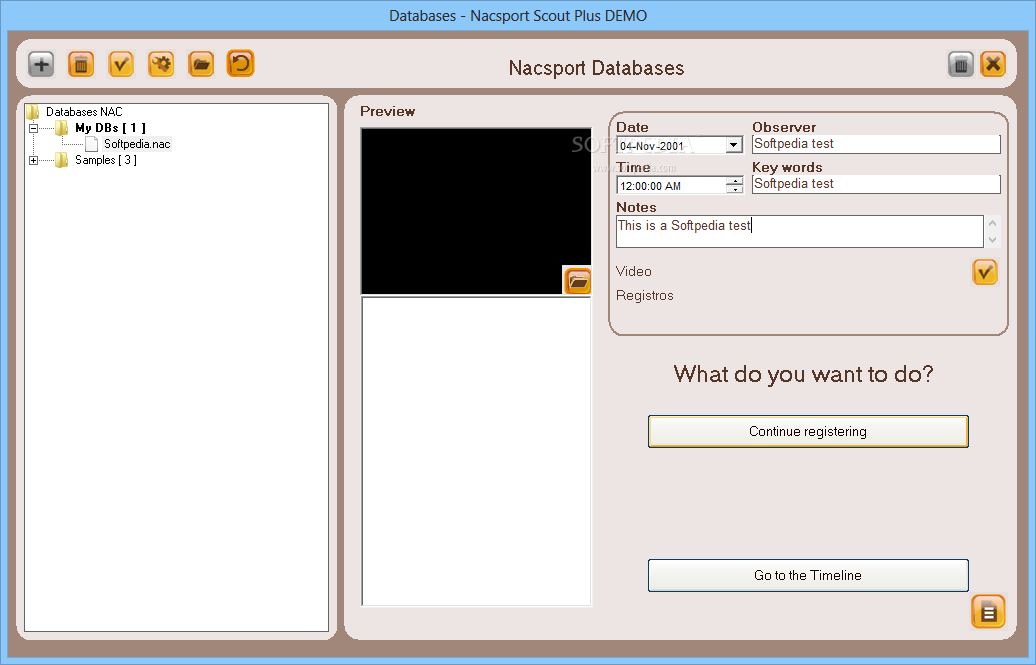Click into the Key words text field

(876, 184)
